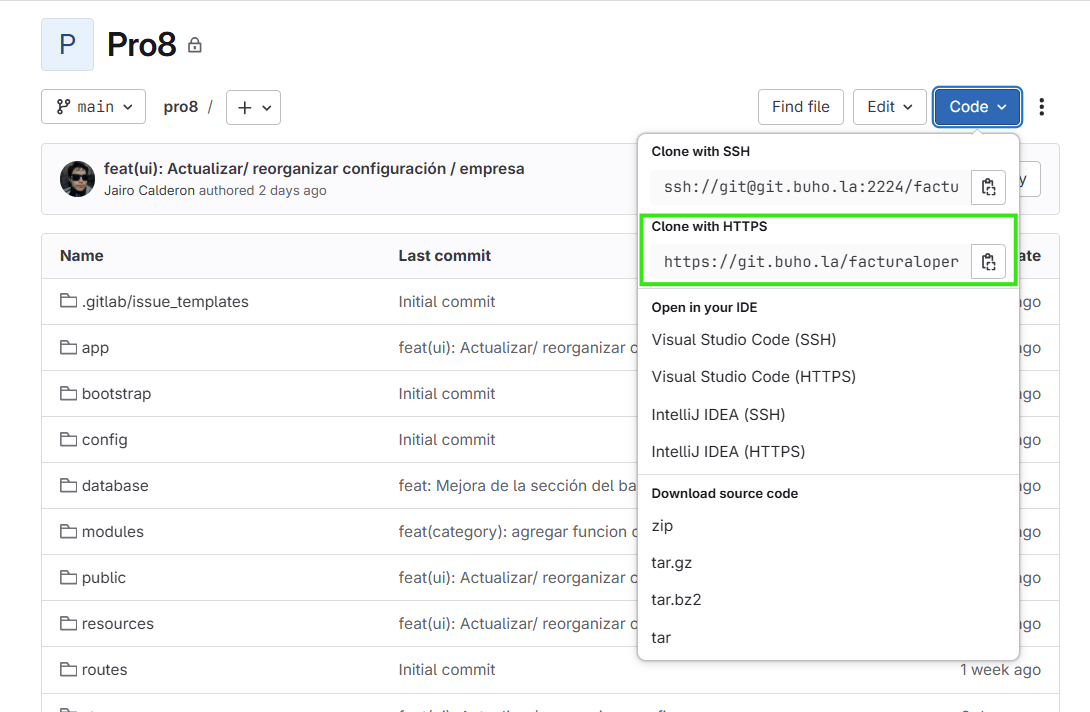The image size is (1090, 712).
Task: Click Jairo Calderon's profile avatar
Action: click(x=77, y=179)
